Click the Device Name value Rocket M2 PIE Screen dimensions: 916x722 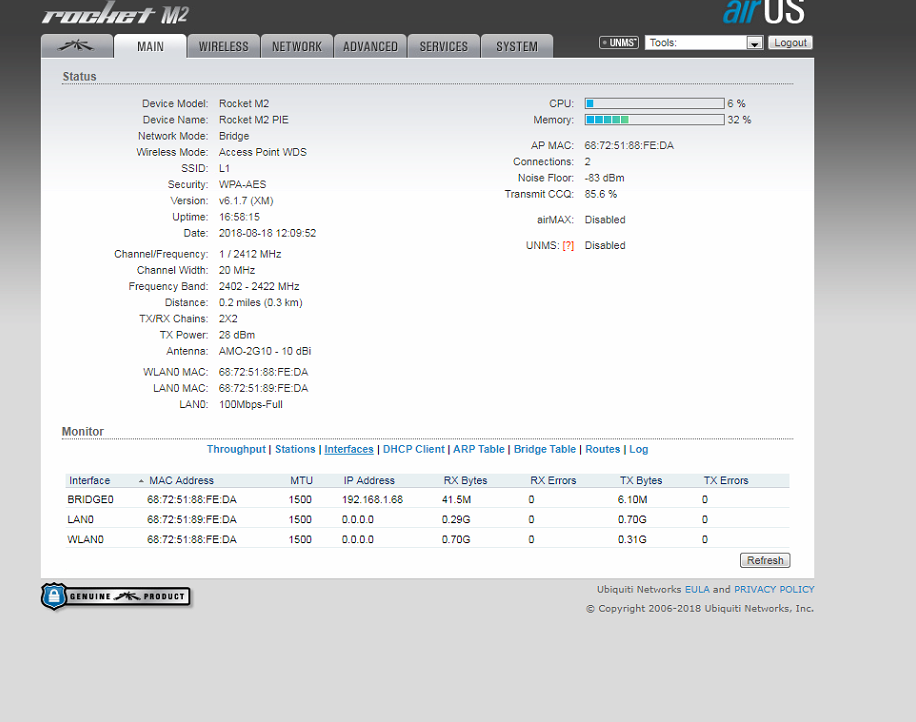coord(254,120)
